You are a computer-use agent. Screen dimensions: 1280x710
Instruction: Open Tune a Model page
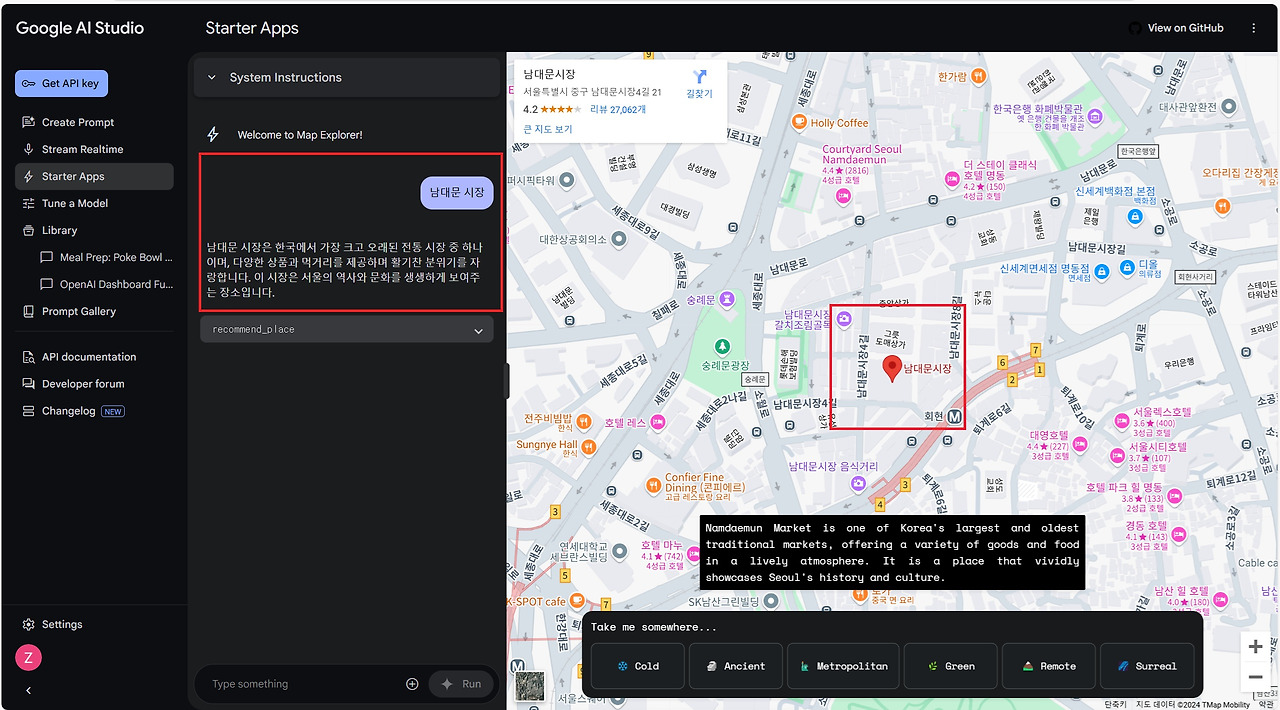click(x=75, y=203)
